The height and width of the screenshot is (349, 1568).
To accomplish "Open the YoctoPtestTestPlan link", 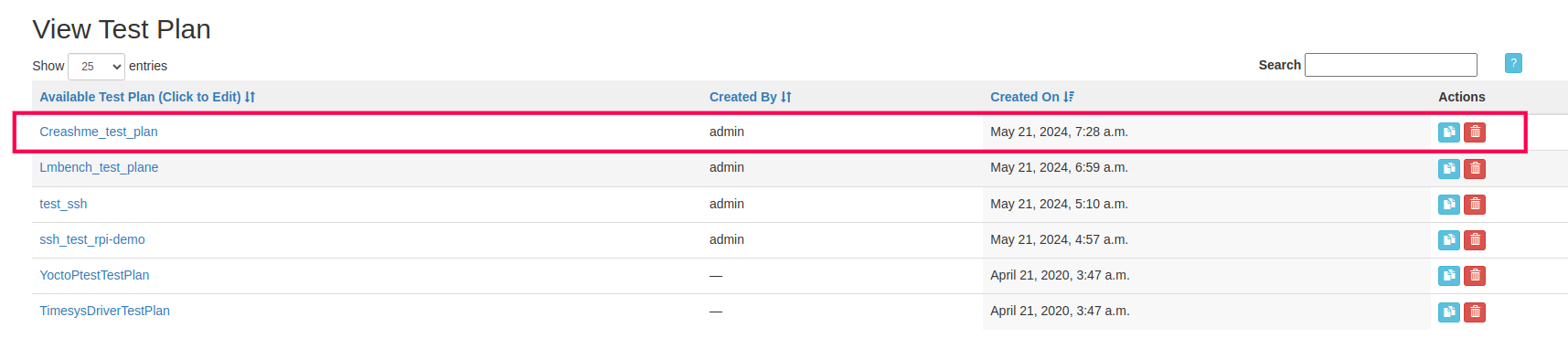I will [94, 275].
